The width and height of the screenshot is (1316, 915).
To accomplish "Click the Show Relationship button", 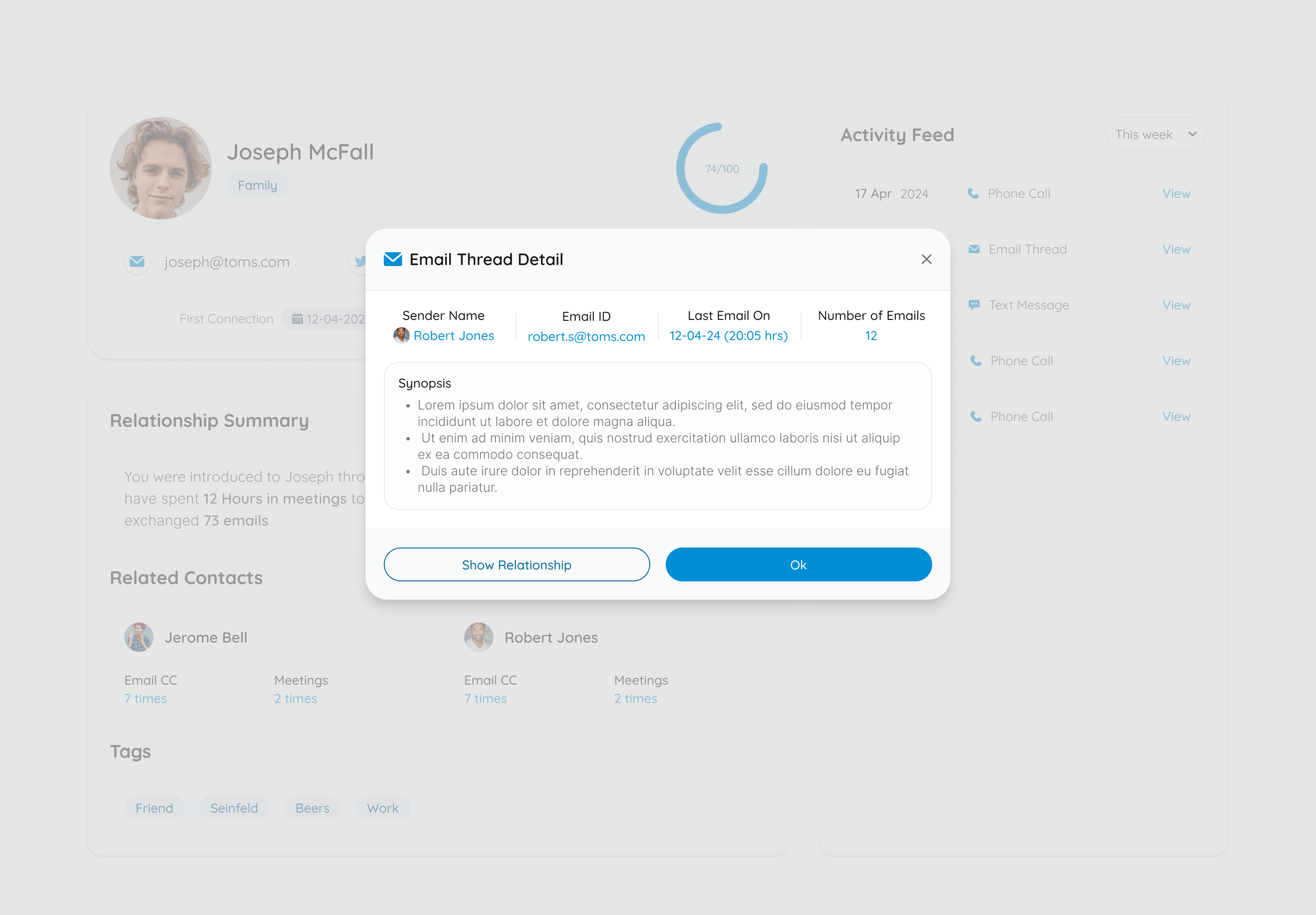I will pyautogui.click(x=516, y=565).
